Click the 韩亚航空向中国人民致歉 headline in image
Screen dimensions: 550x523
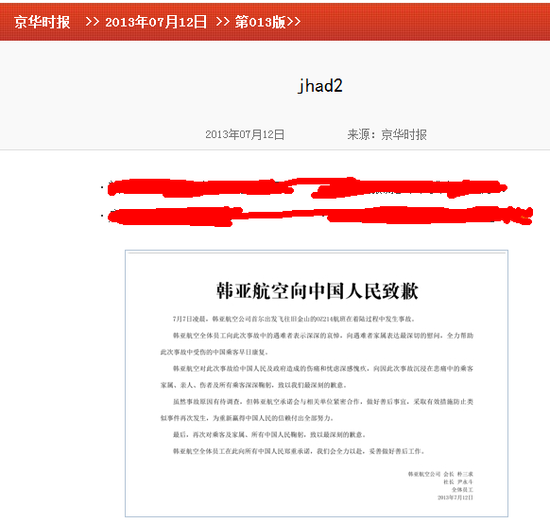(317, 291)
